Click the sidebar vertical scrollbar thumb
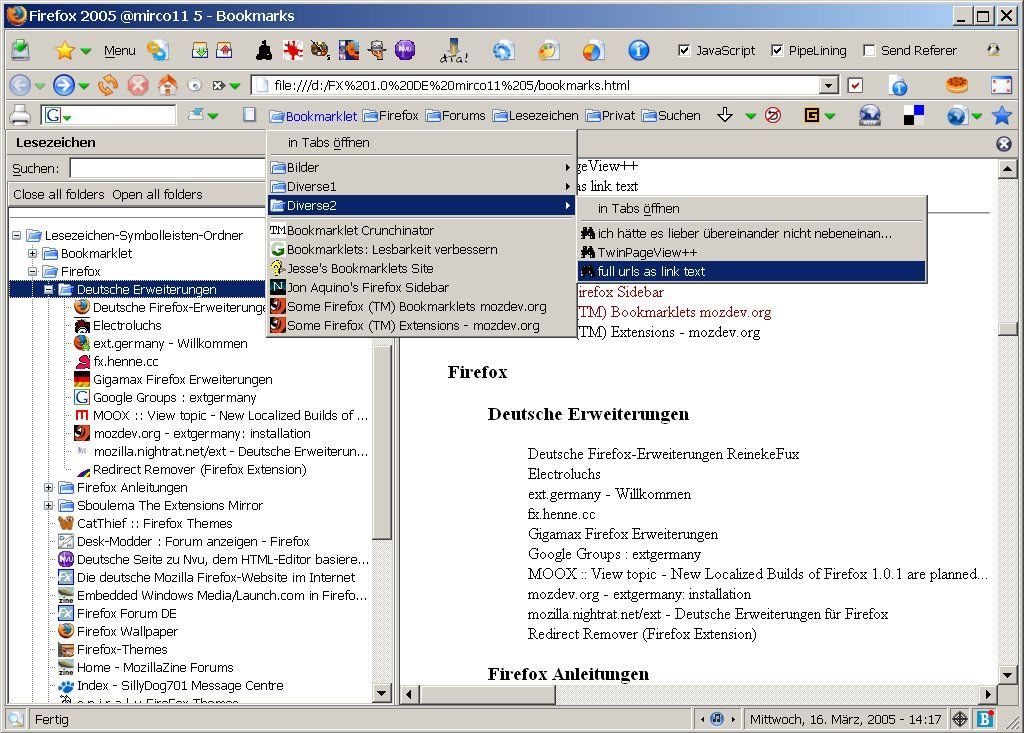 (382, 440)
